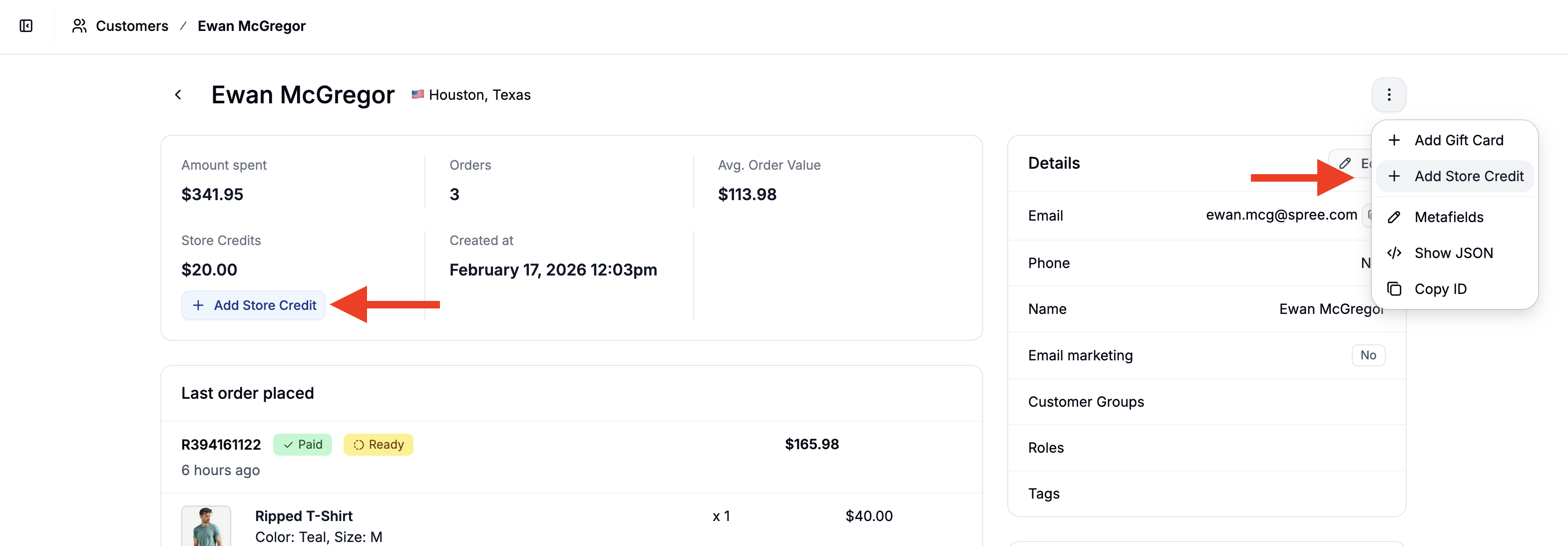1568x546 pixels.
Task: Click the Ready status badge
Action: tap(378, 444)
